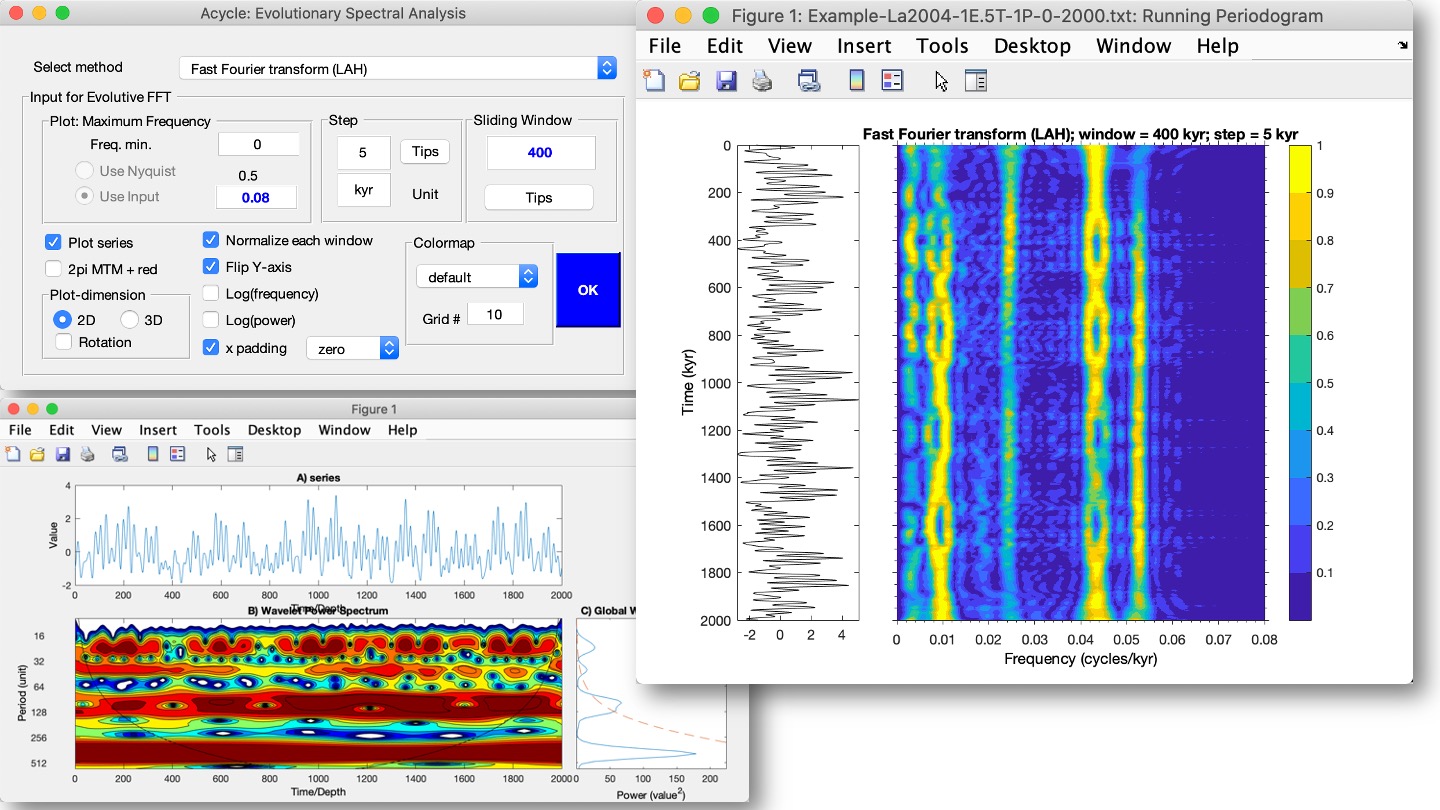Insert Legend using Running Periodogram toolbar icon
The height and width of the screenshot is (810, 1440).
pos(892,81)
